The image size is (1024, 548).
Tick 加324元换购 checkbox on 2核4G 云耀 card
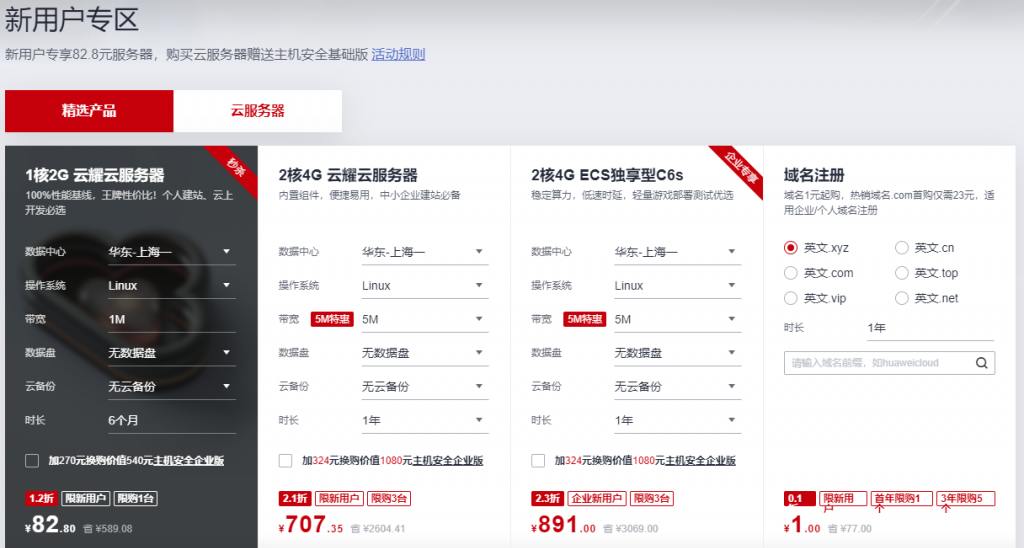pyautogui.click(x=285, y=460)
